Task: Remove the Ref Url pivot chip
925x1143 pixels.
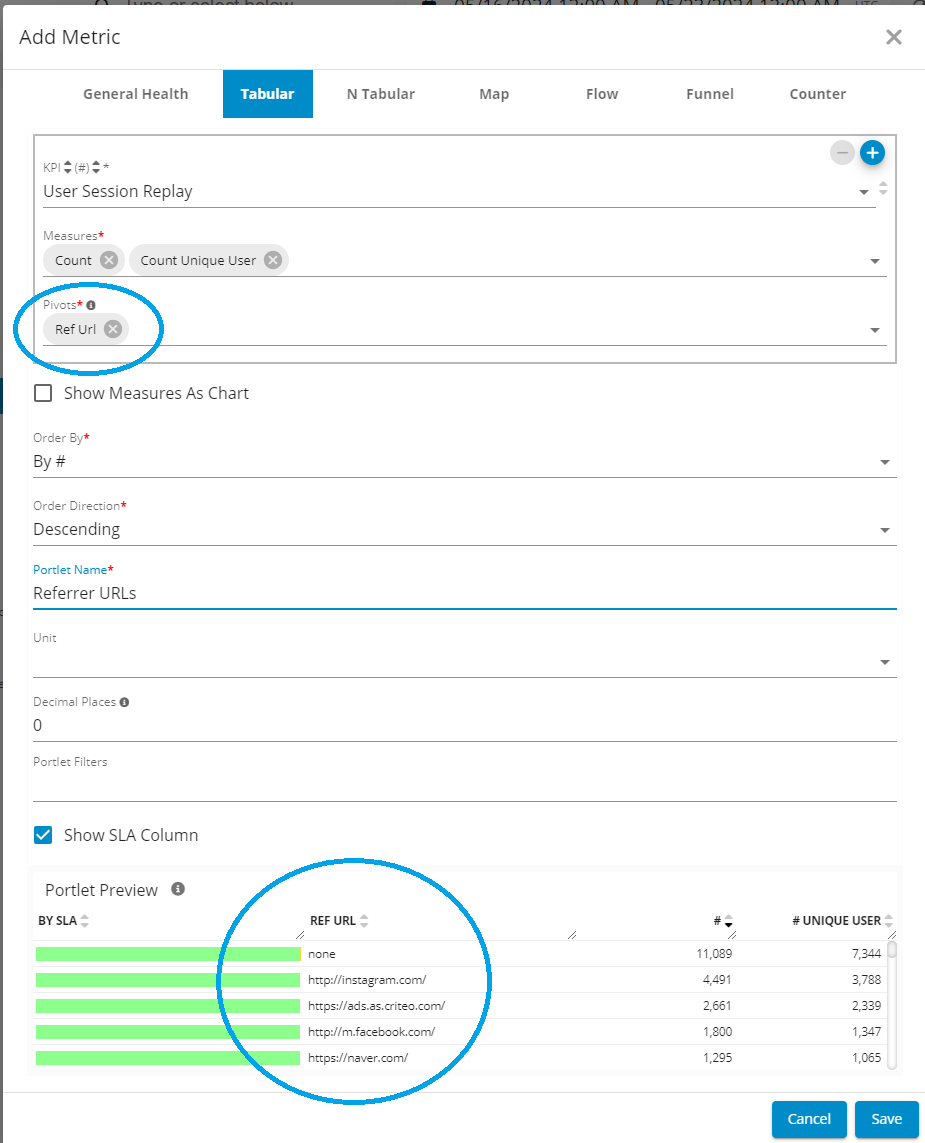Action: [113, 329]
